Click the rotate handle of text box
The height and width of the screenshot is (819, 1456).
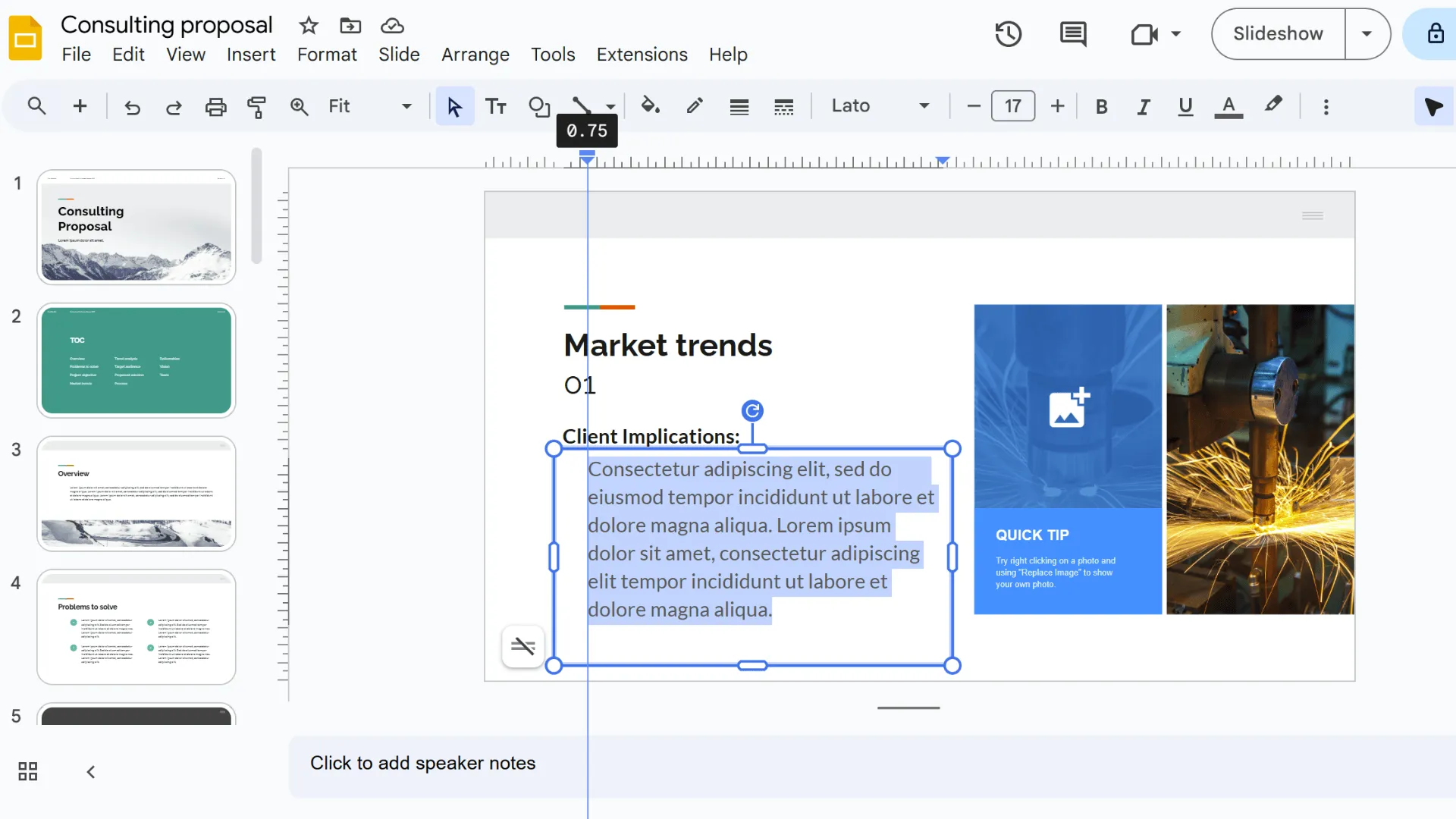pos(752,411)
